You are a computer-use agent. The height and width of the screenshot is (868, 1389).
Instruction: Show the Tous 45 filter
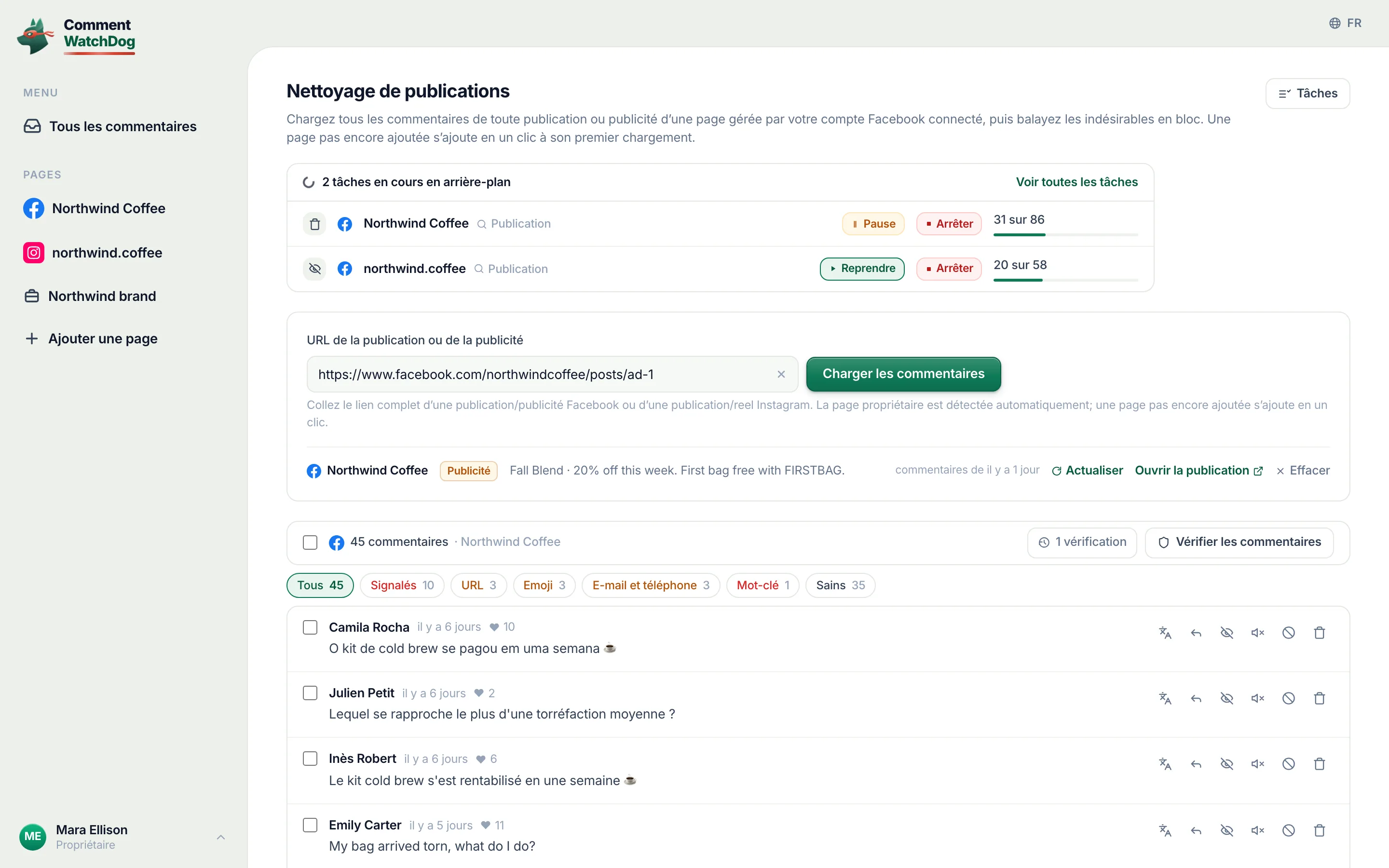click(x=320, y=585)
